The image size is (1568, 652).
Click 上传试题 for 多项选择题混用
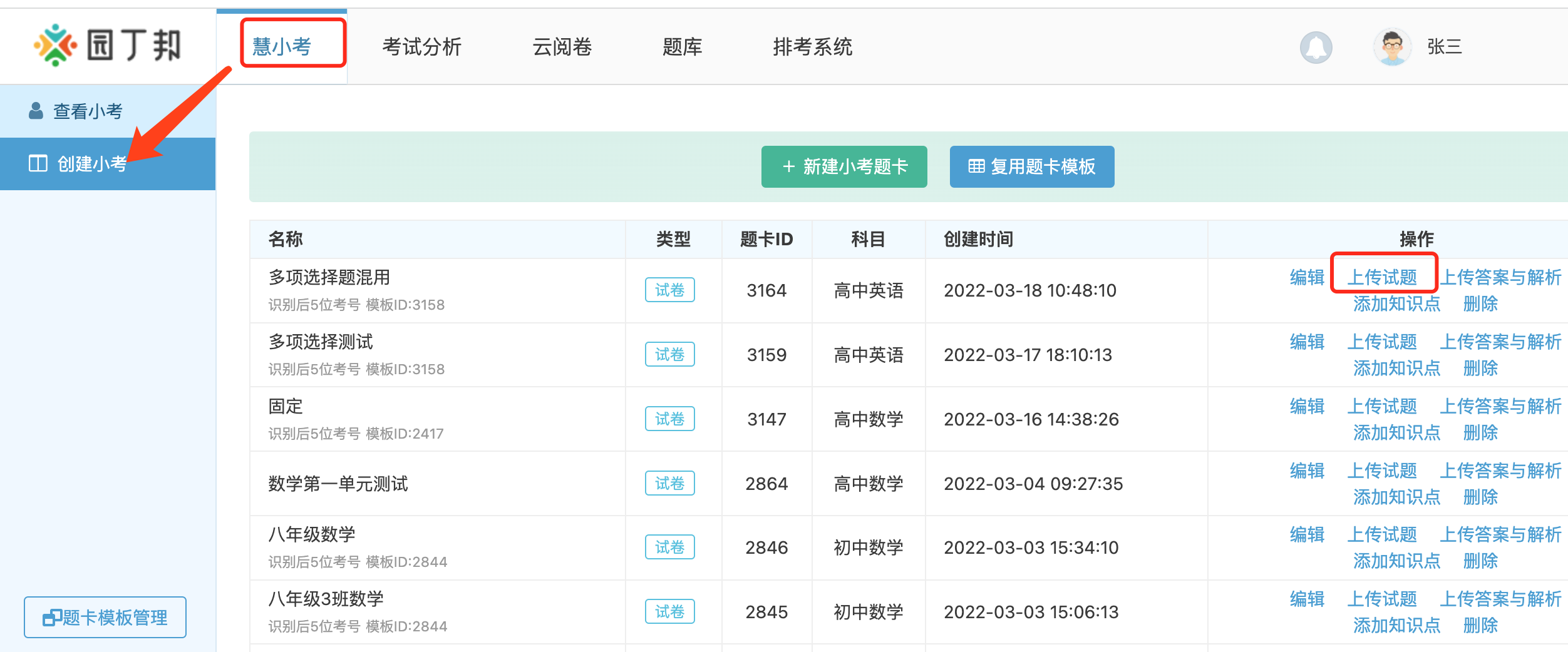tap(1382, 277)
